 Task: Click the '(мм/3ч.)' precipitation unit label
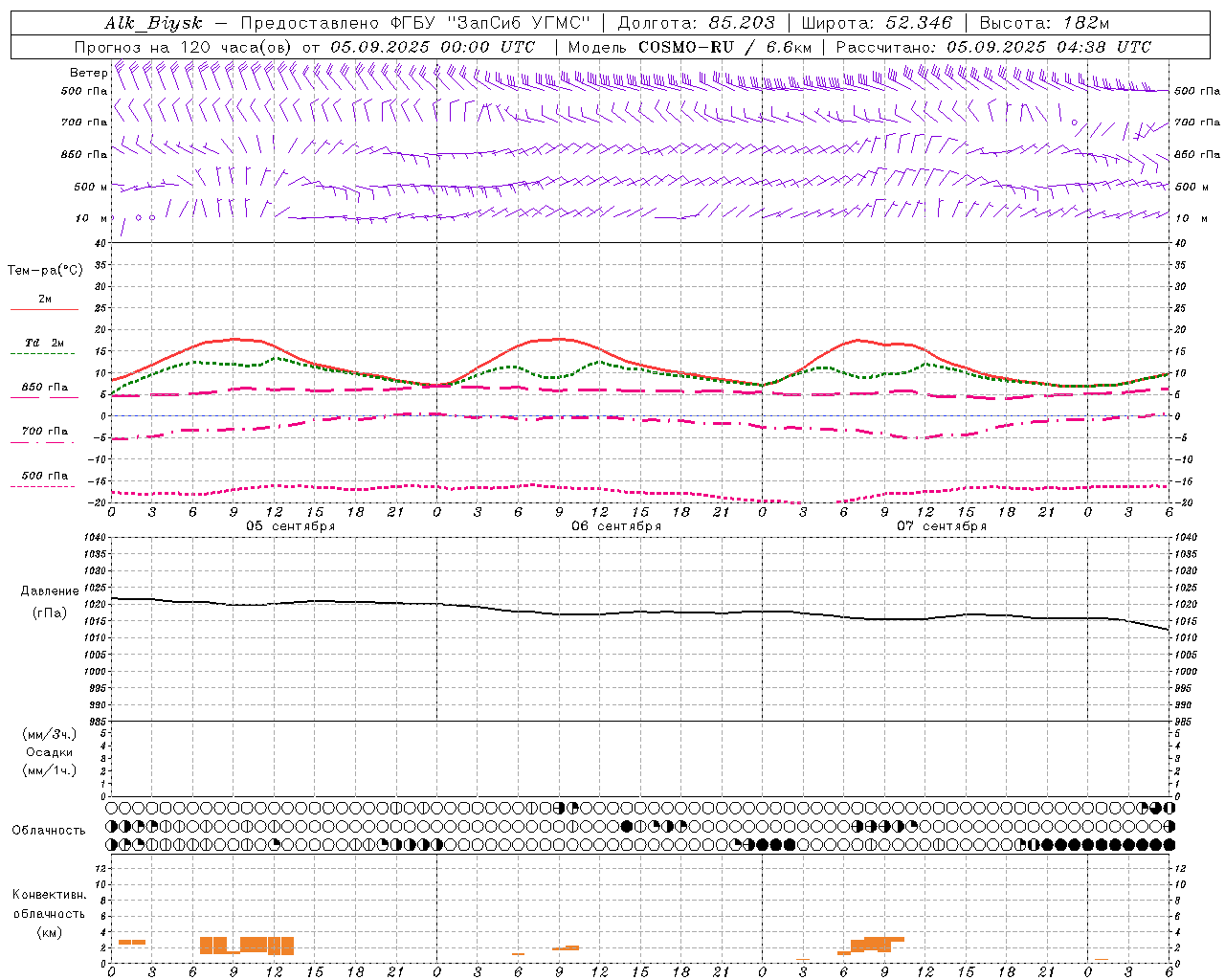click(50, 734)
